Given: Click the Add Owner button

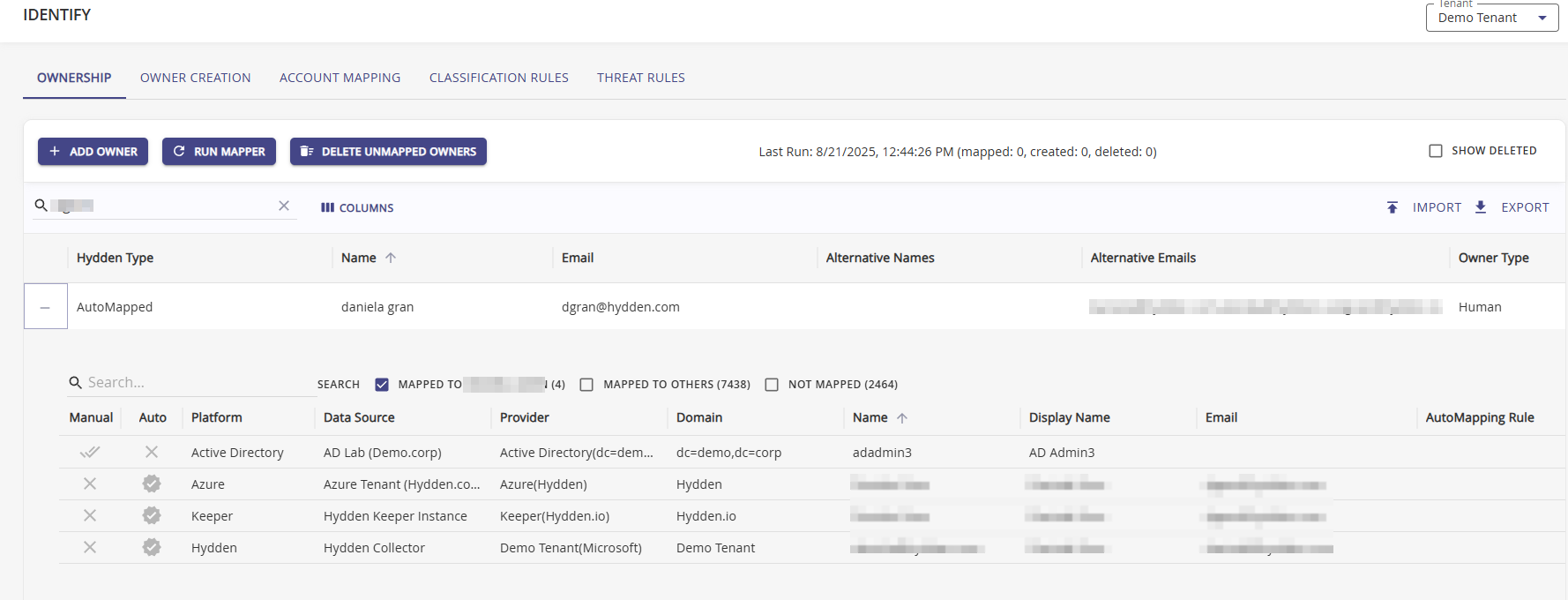Looking at the screenshot, I should pyautogui.click(x=93, y=152).
